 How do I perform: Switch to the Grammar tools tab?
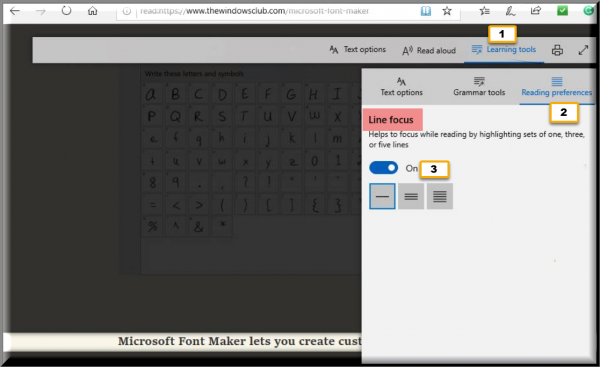point(479,86)
